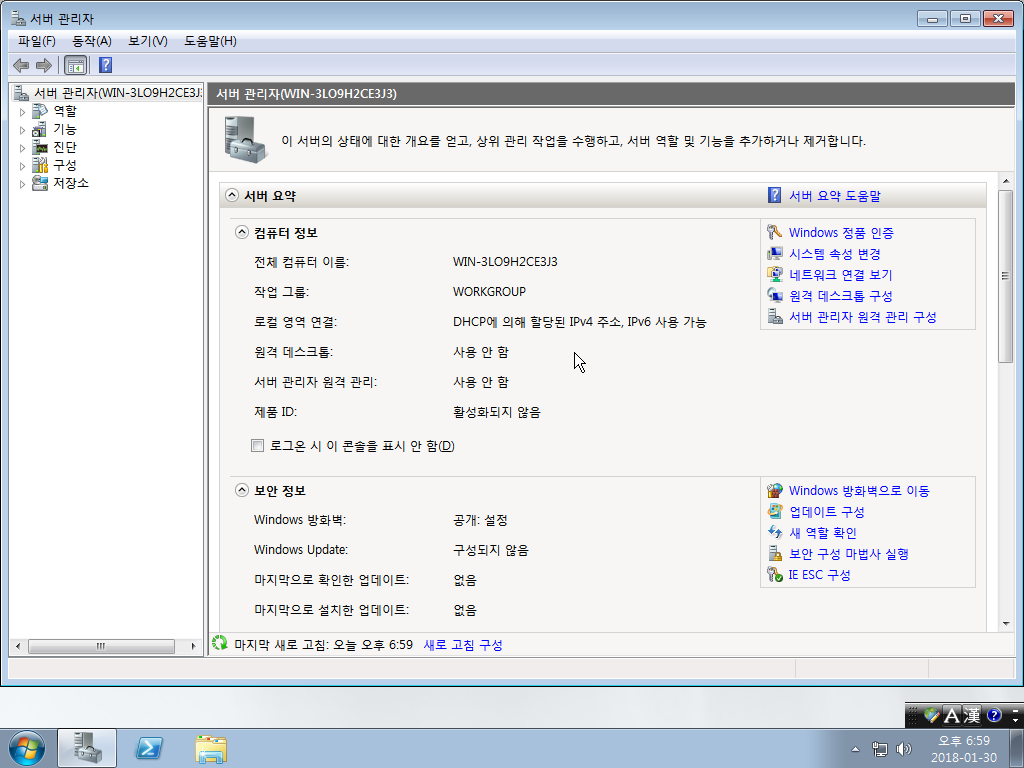The width and height of the screenshot is (1024, 768).
Task: Click the tree pane horizontal scrollbar thumb
Action: click(x=101, y=646)
